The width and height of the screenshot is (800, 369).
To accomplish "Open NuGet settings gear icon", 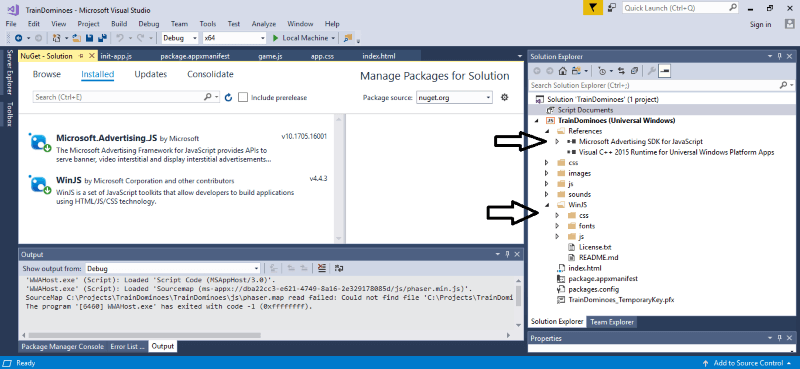I will (505, 97).
